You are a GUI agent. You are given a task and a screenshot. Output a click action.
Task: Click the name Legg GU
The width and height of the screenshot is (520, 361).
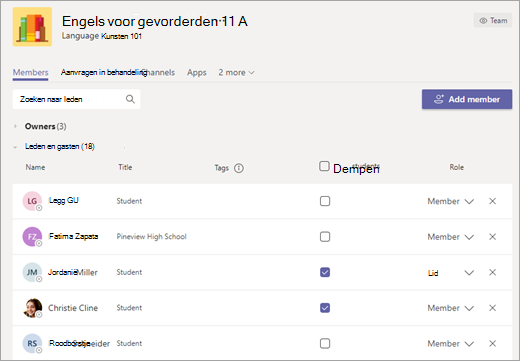click(x=64, y=201)
